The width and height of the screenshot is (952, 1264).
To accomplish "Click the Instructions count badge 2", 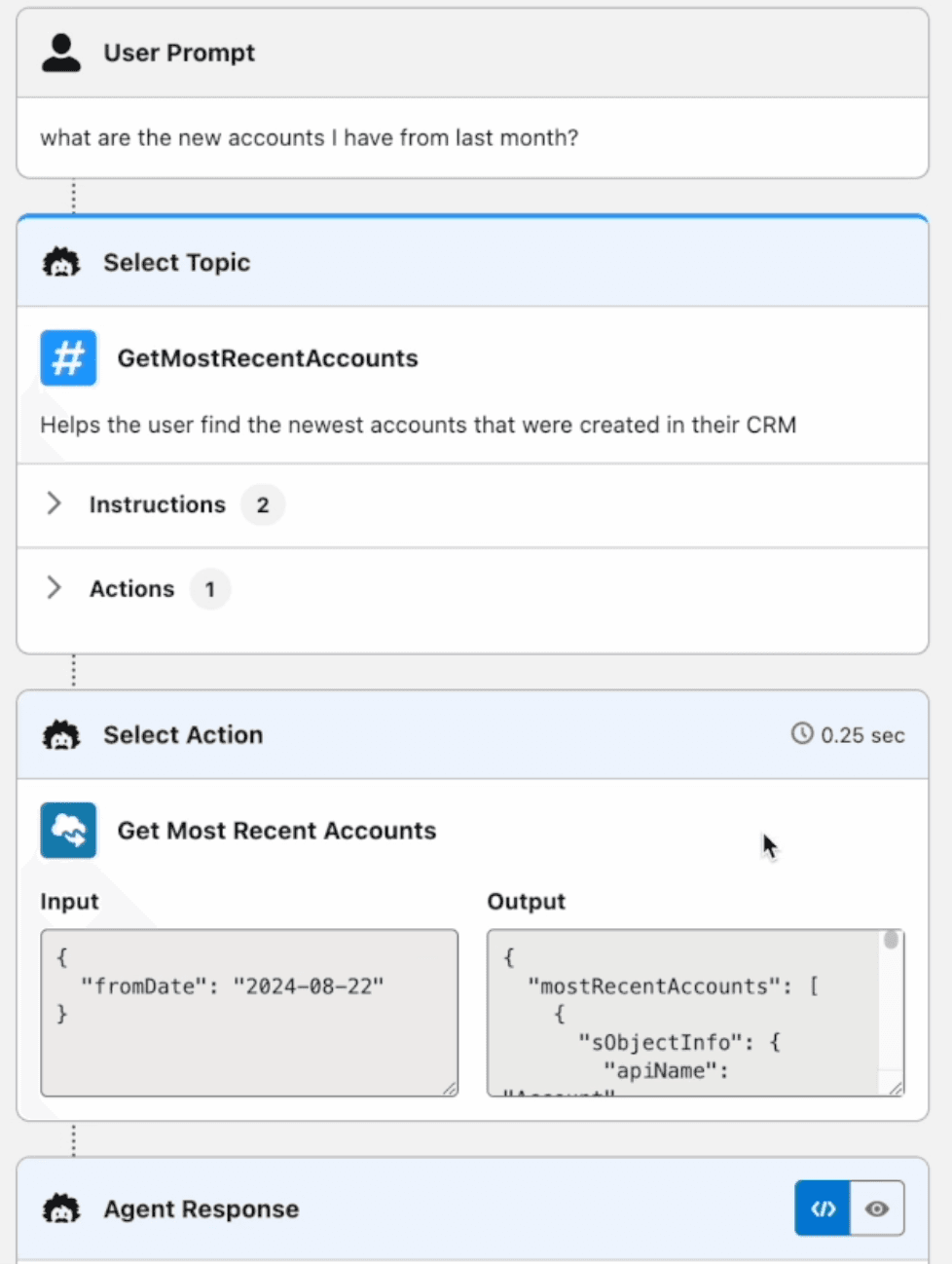I will pos(262,505).
